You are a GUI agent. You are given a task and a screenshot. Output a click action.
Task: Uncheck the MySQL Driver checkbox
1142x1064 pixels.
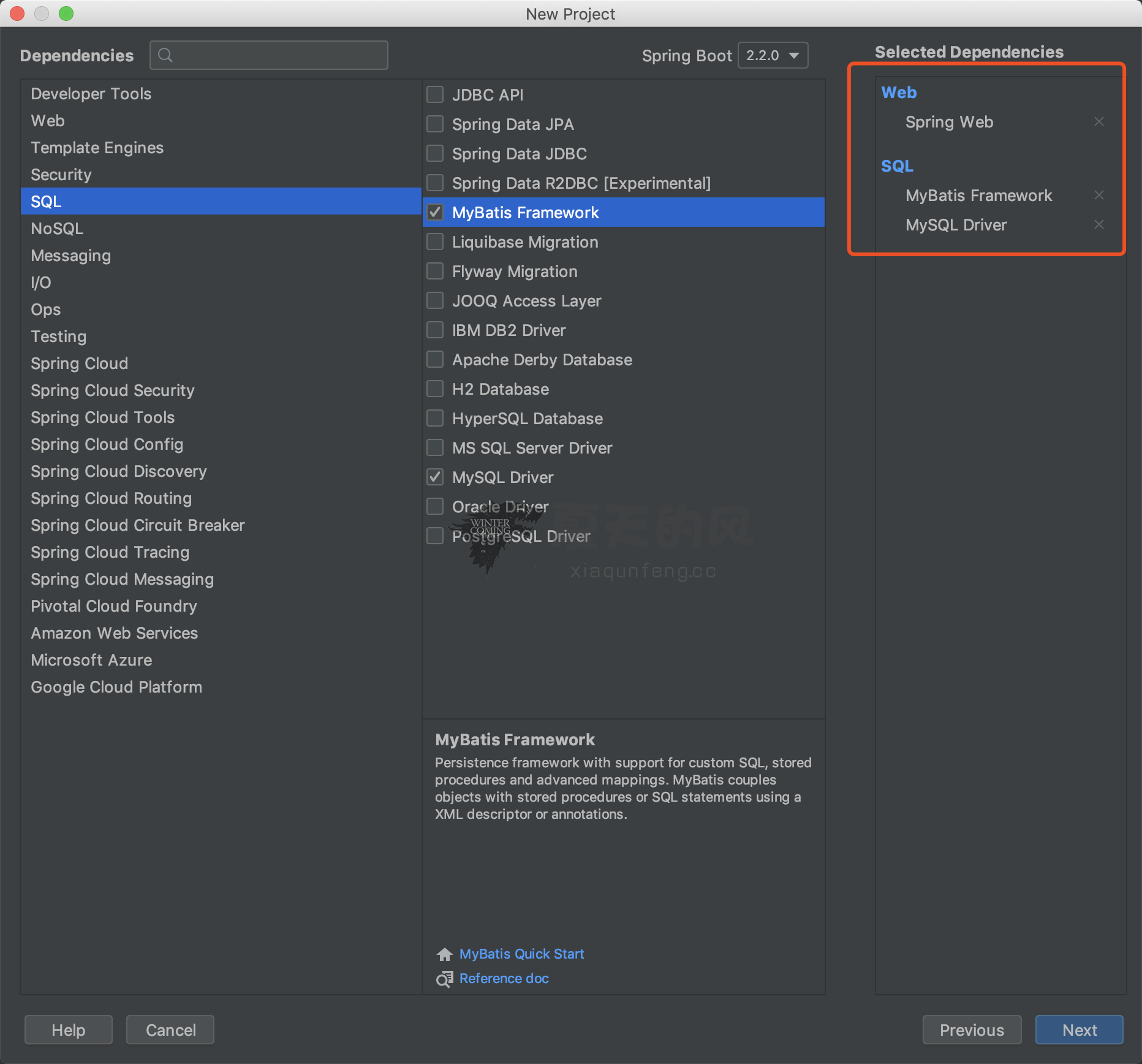coord(435,477)
